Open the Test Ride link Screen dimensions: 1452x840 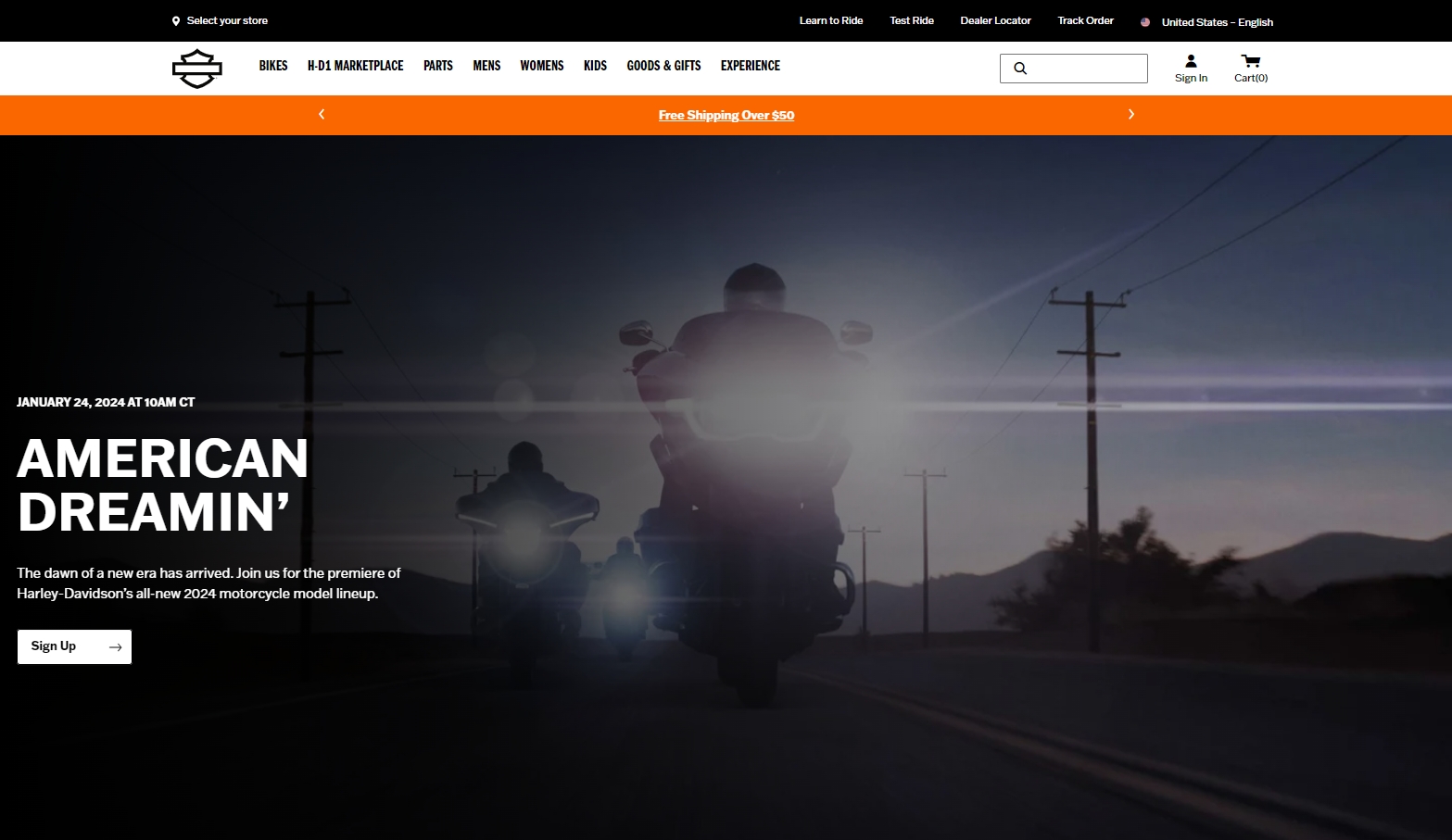click(912, 20)
